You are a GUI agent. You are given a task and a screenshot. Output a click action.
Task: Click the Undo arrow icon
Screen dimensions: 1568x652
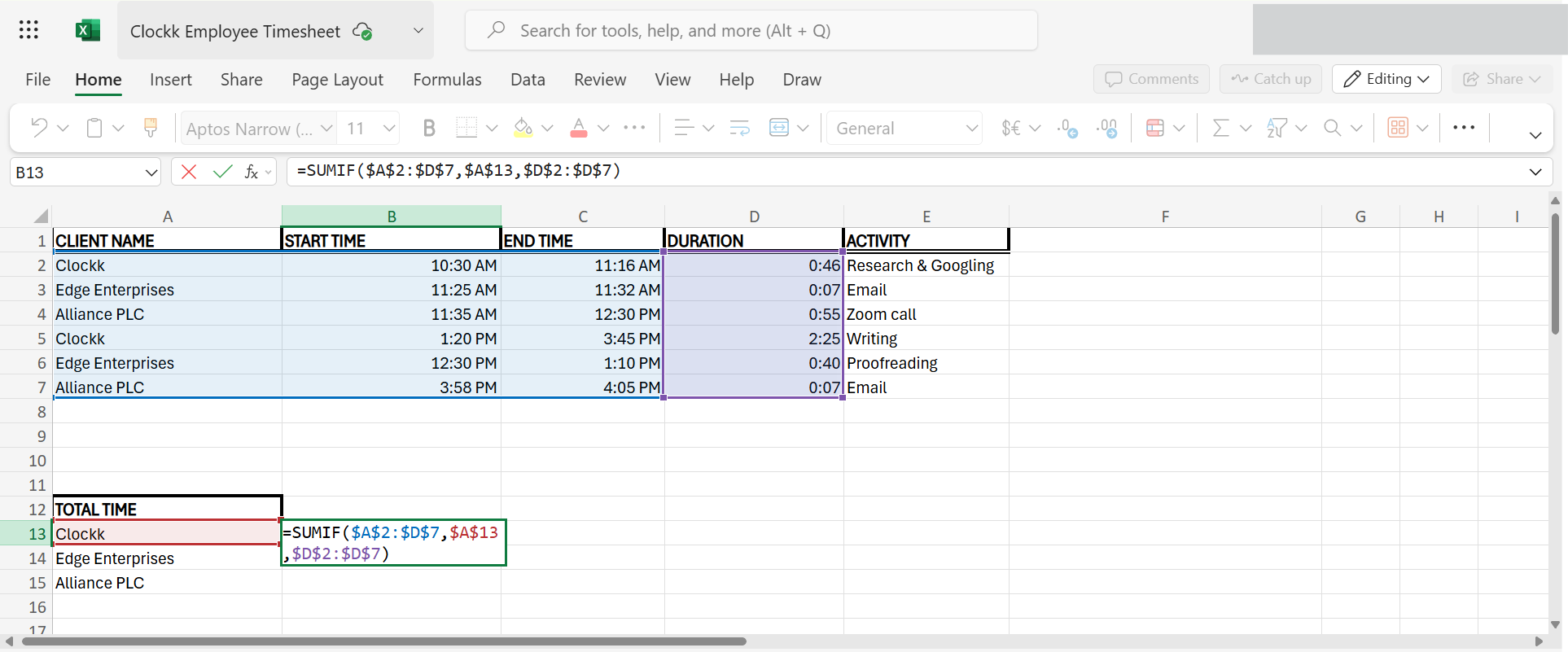coord(38,128)
